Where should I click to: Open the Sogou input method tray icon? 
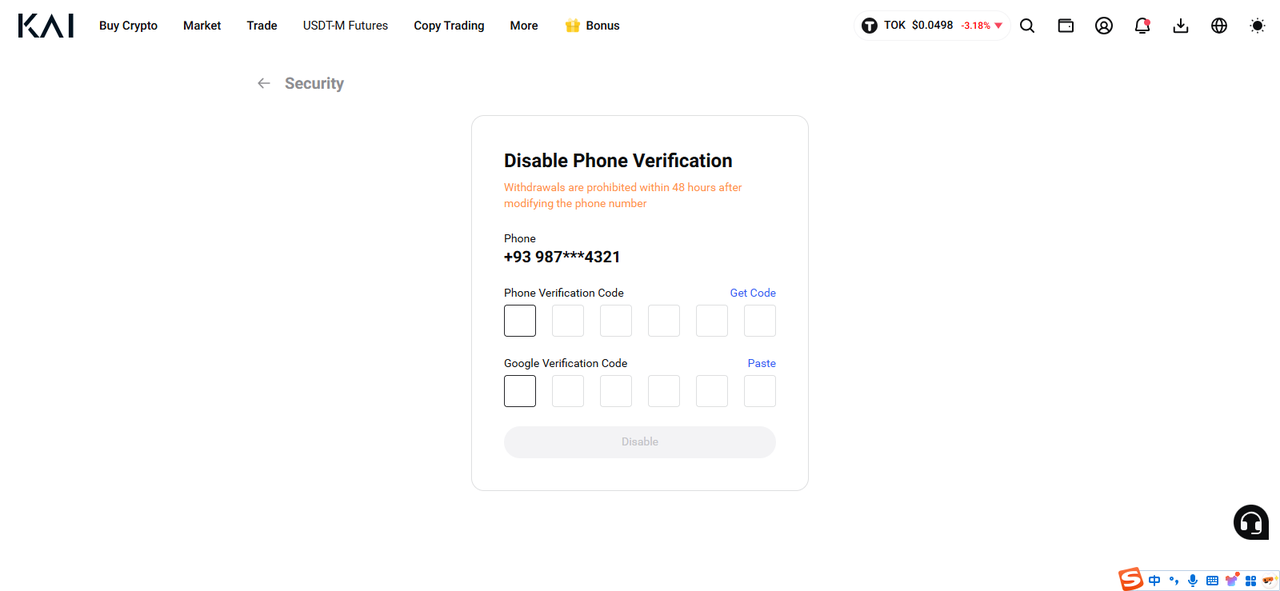1131,579
